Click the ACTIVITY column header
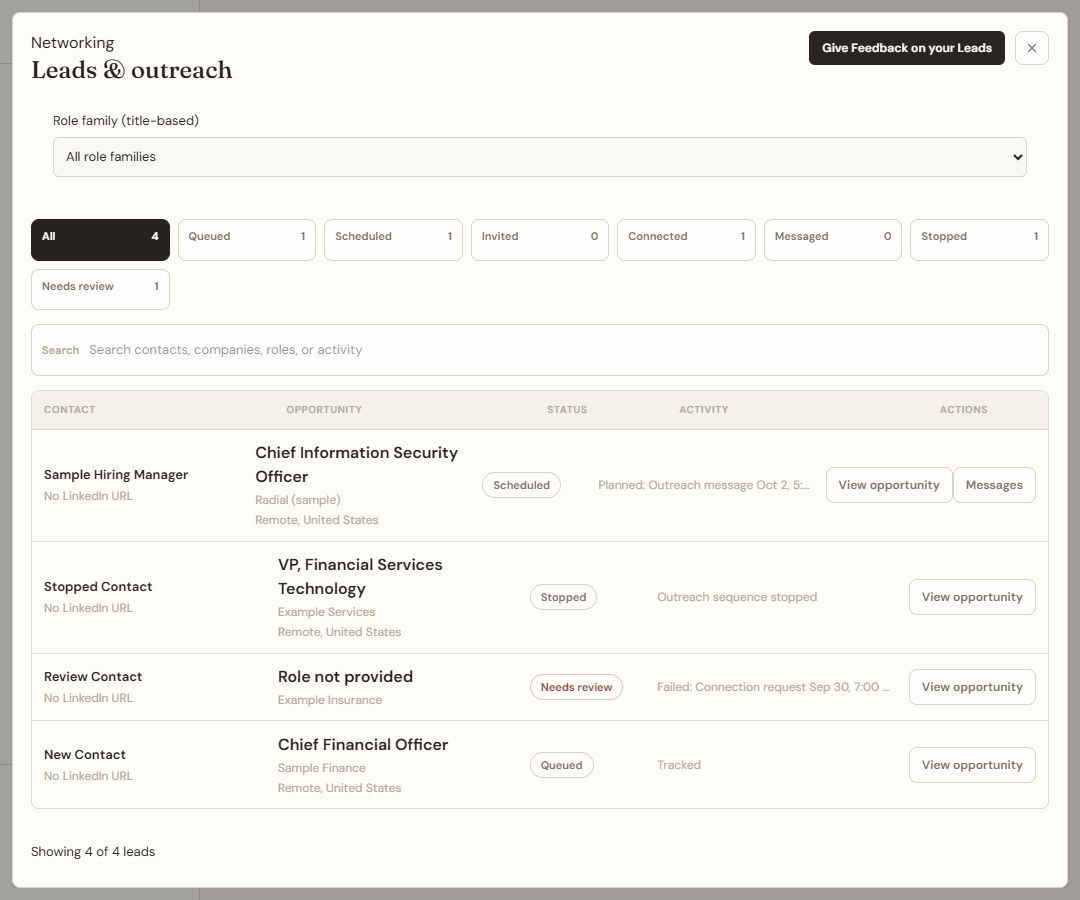 pyautogui.click(x=703, y=410)
